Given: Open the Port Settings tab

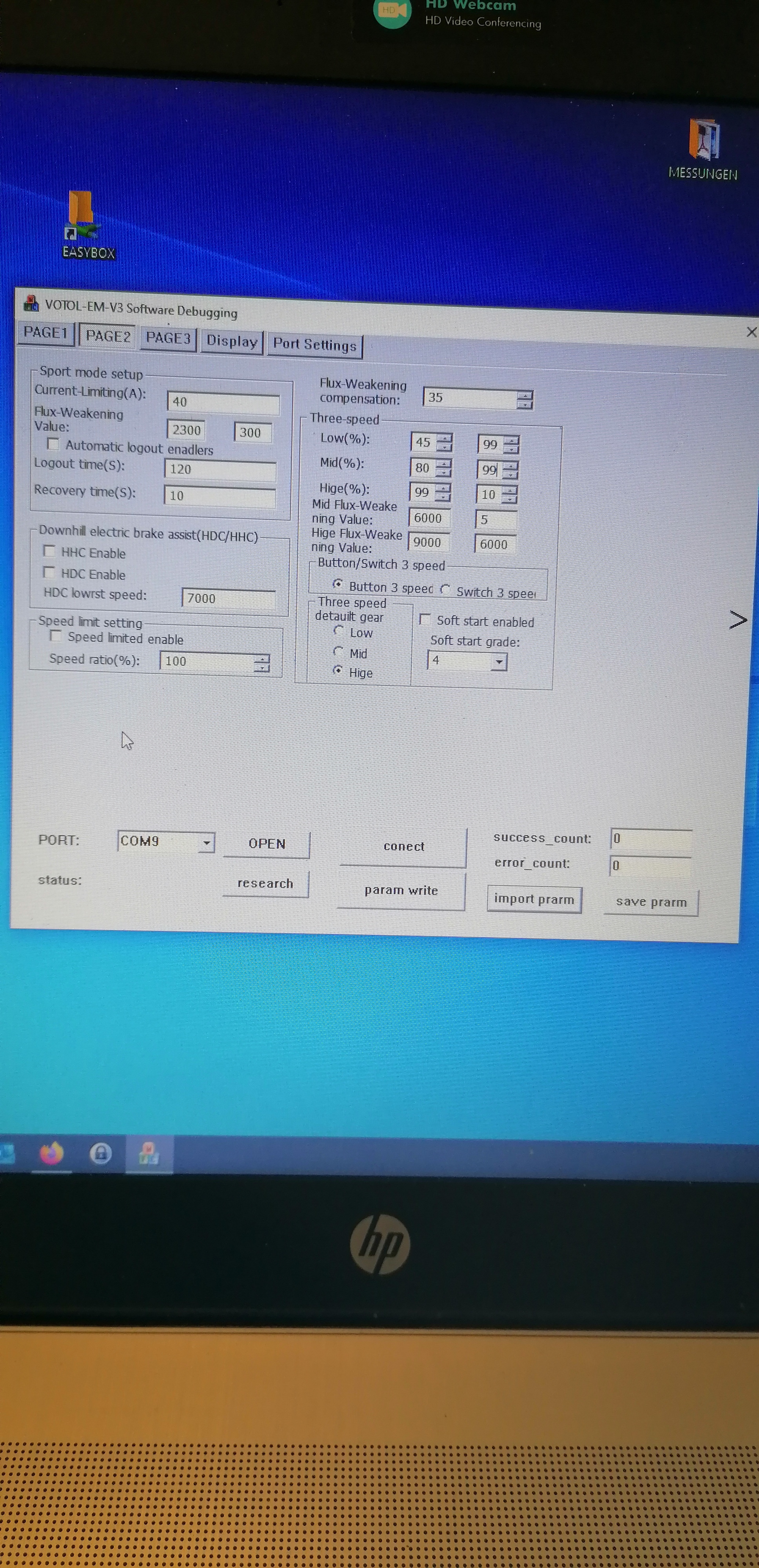Looking at the screenshot, I should (314, 345).
